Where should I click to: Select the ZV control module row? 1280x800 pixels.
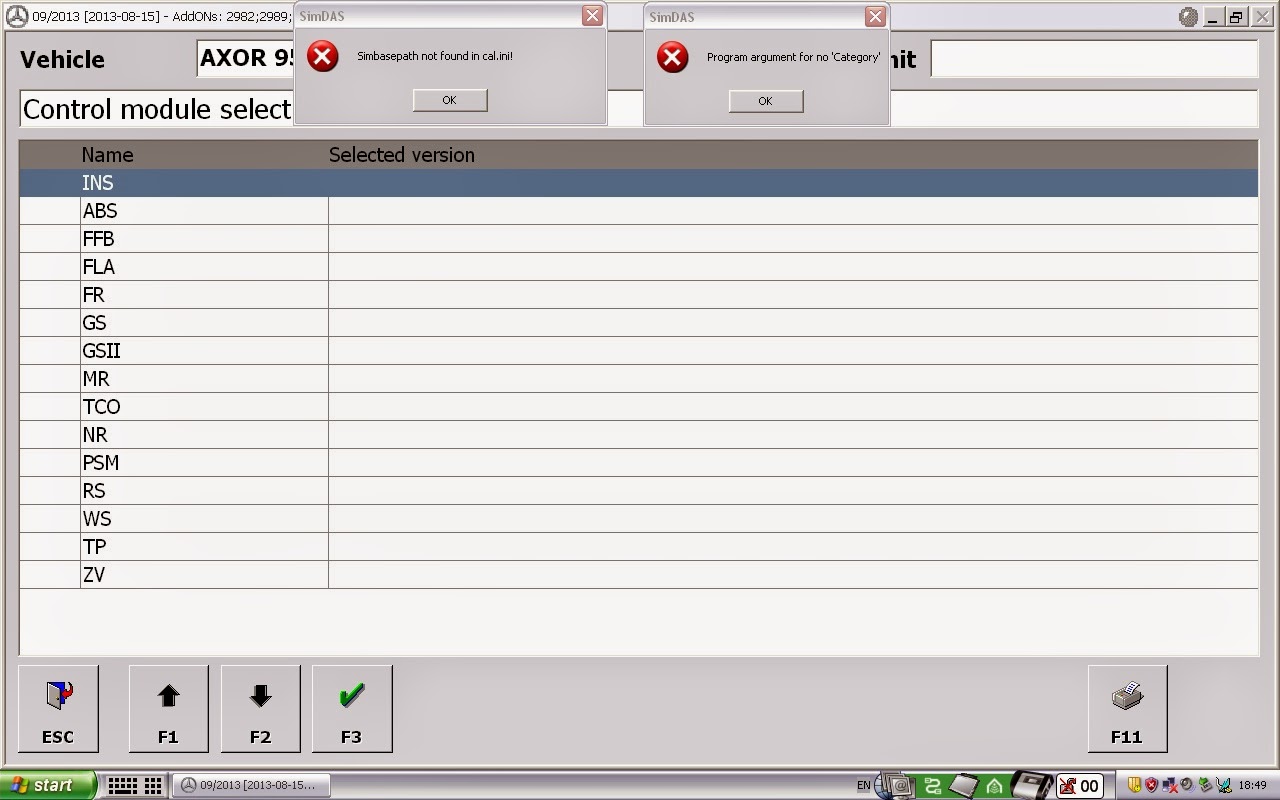(x=638, y=575)
